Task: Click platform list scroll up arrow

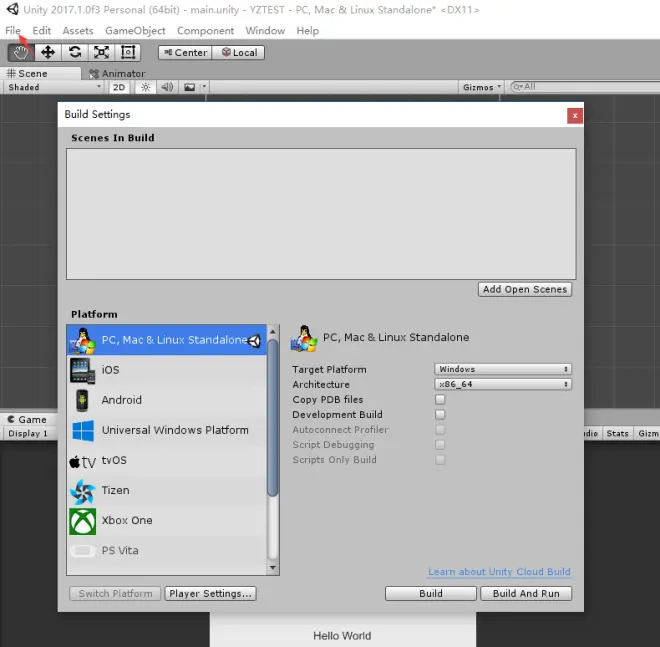Action: (272, 332)
